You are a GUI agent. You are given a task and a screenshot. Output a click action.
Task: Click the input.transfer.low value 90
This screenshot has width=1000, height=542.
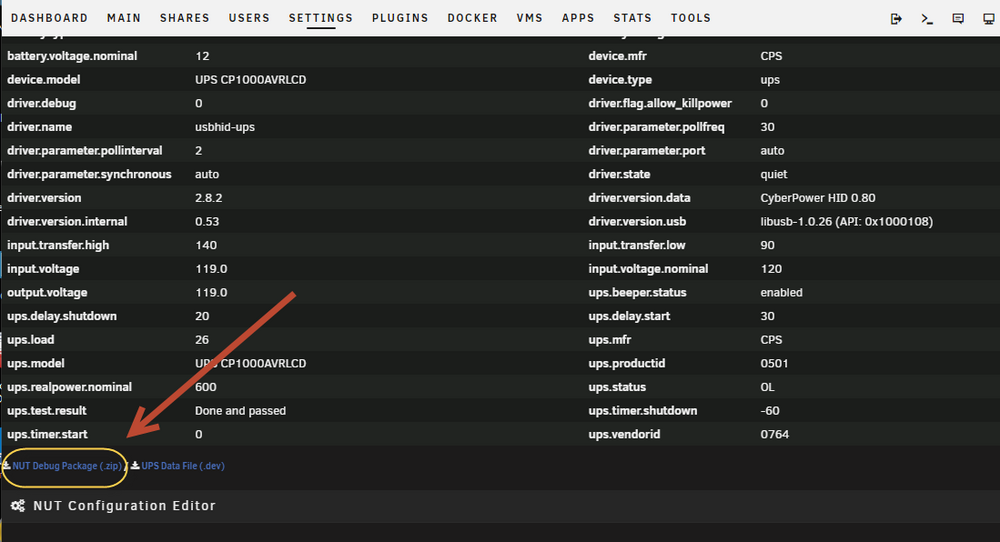(x=767, y=245)
